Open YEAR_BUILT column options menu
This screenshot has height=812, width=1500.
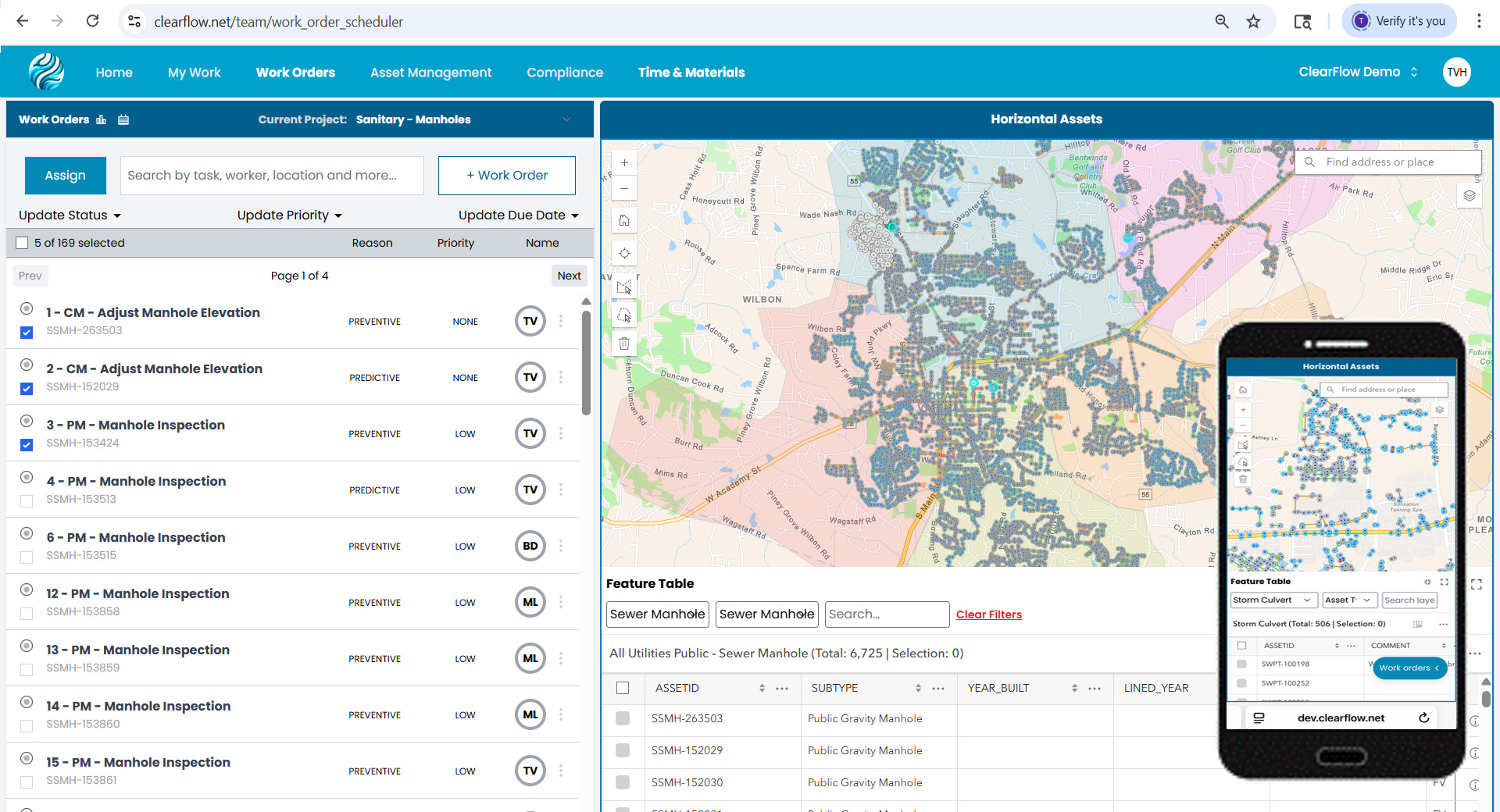click(x=1095, y=688)
